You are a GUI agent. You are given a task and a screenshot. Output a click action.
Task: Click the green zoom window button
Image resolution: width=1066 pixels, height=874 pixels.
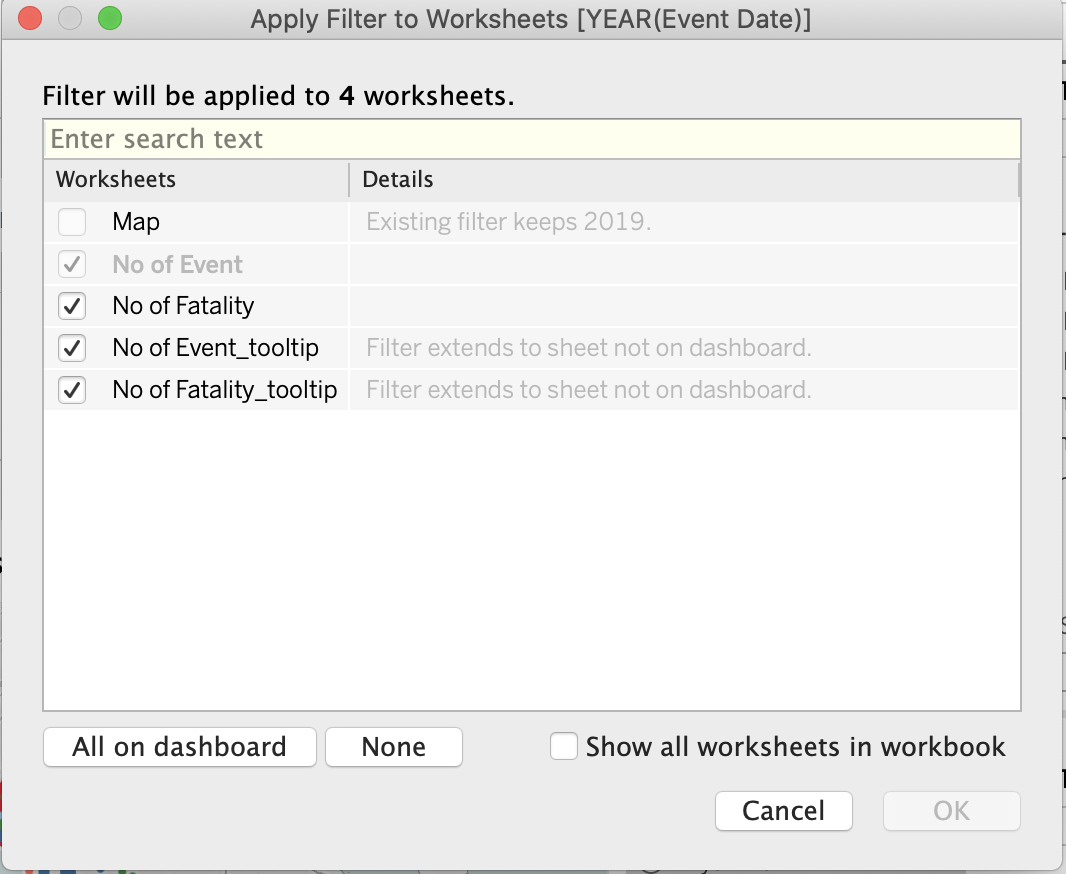[x=109, y=19]
